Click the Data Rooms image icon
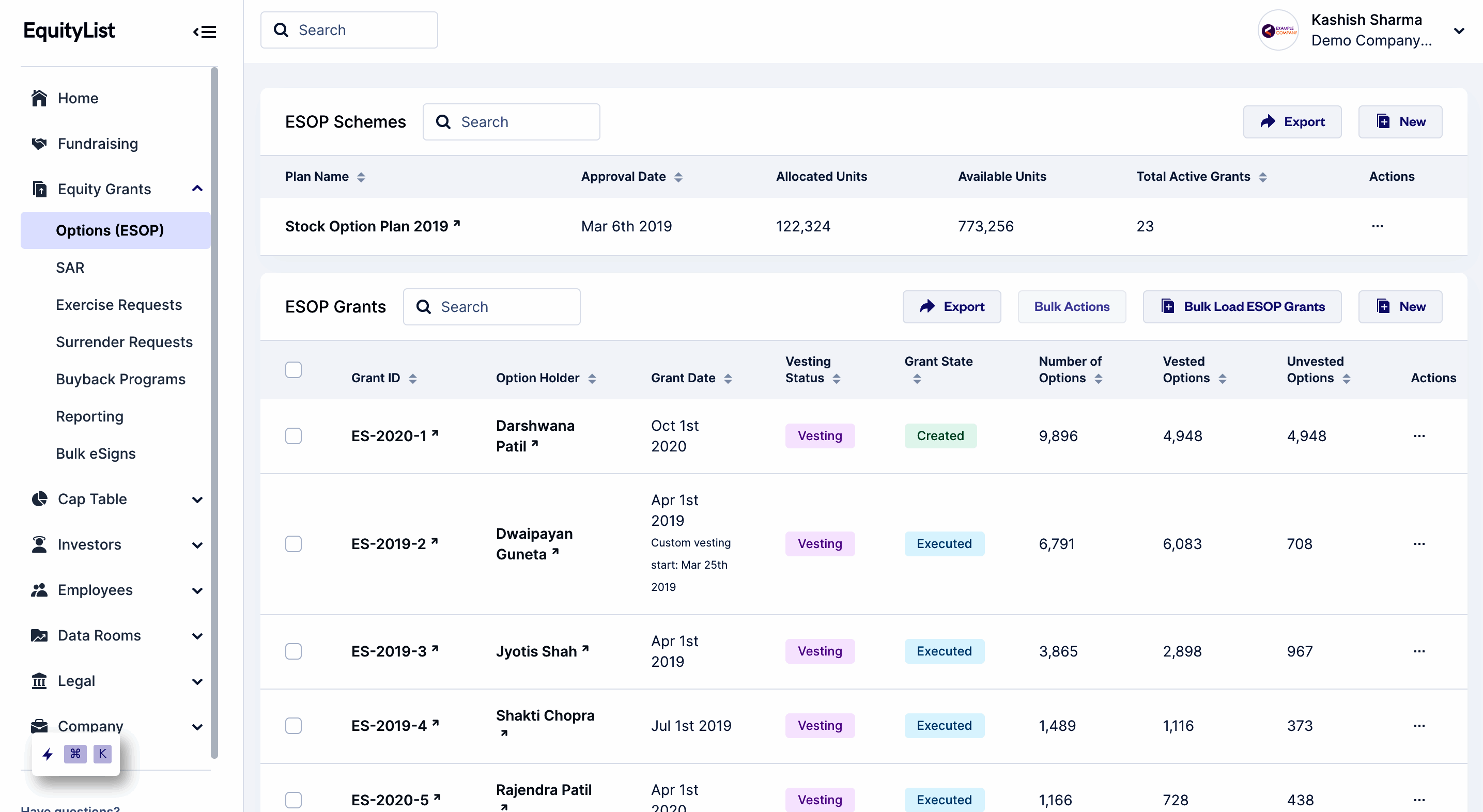 click(39, 635)
